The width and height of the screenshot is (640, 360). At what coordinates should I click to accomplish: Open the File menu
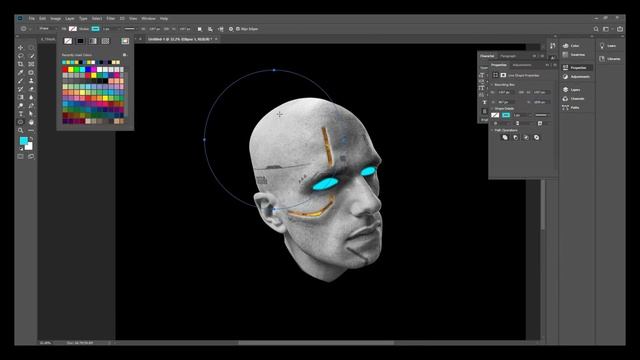31,19
